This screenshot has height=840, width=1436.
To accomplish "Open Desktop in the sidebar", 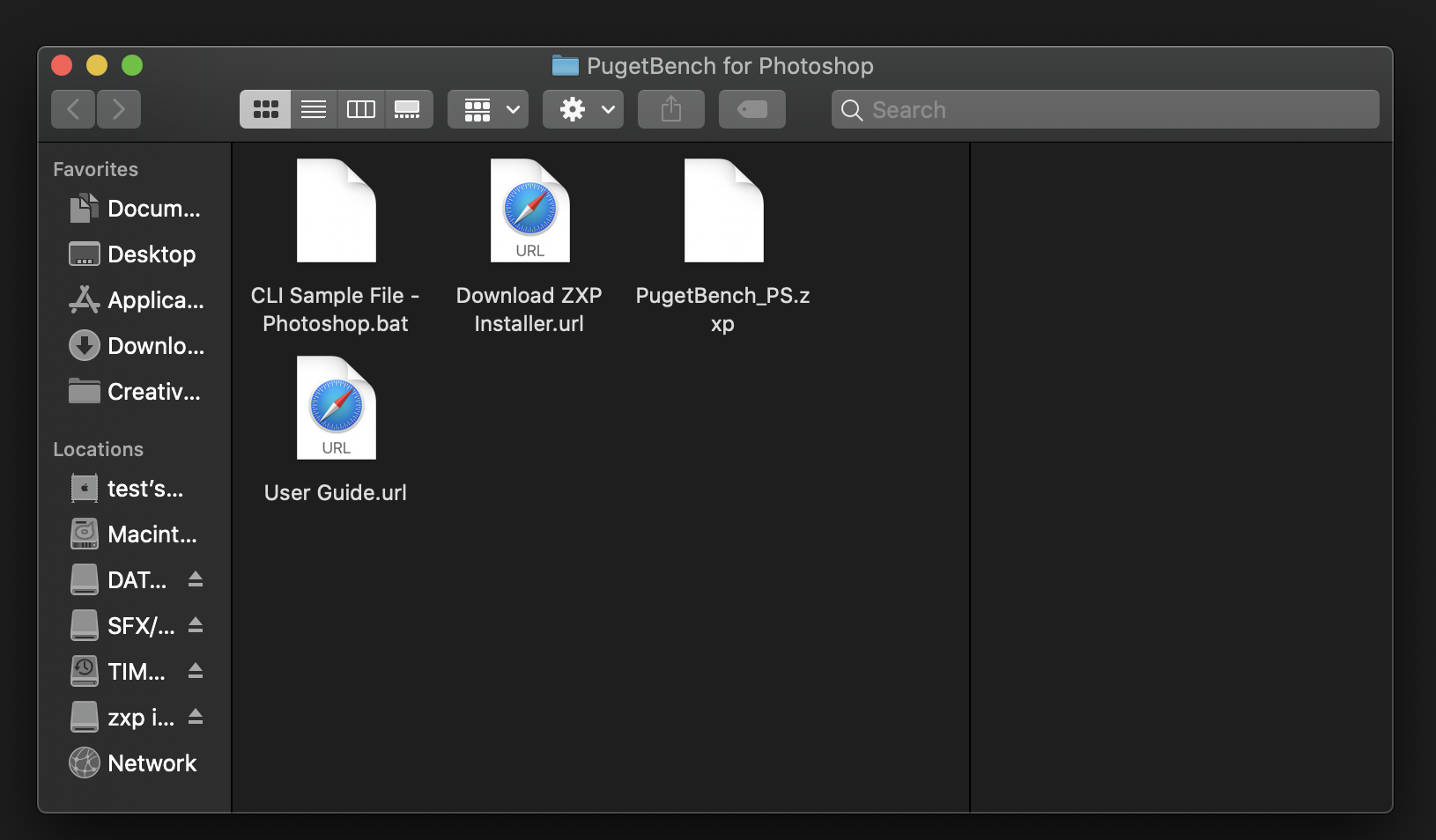I will [x=135, y=254].
